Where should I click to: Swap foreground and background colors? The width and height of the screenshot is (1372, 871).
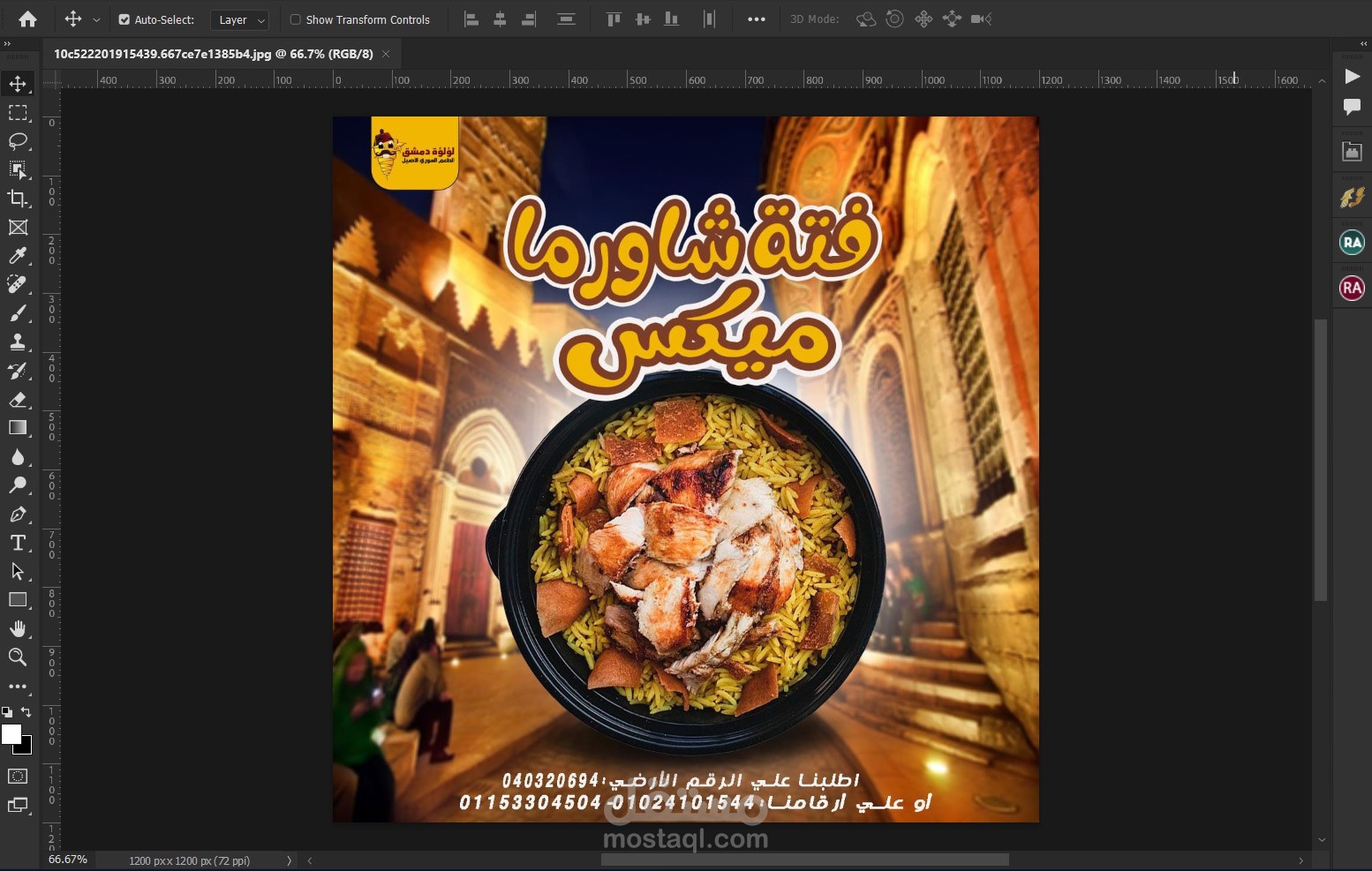pos(26,712)
